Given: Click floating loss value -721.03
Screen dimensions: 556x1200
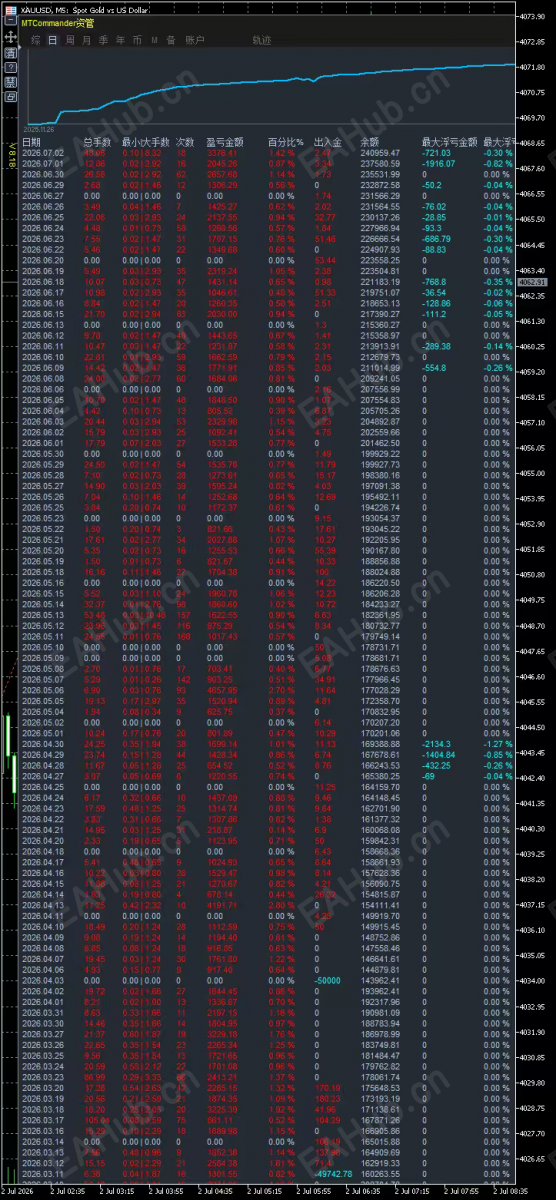Looking at the screenshot, I should 438,153.
